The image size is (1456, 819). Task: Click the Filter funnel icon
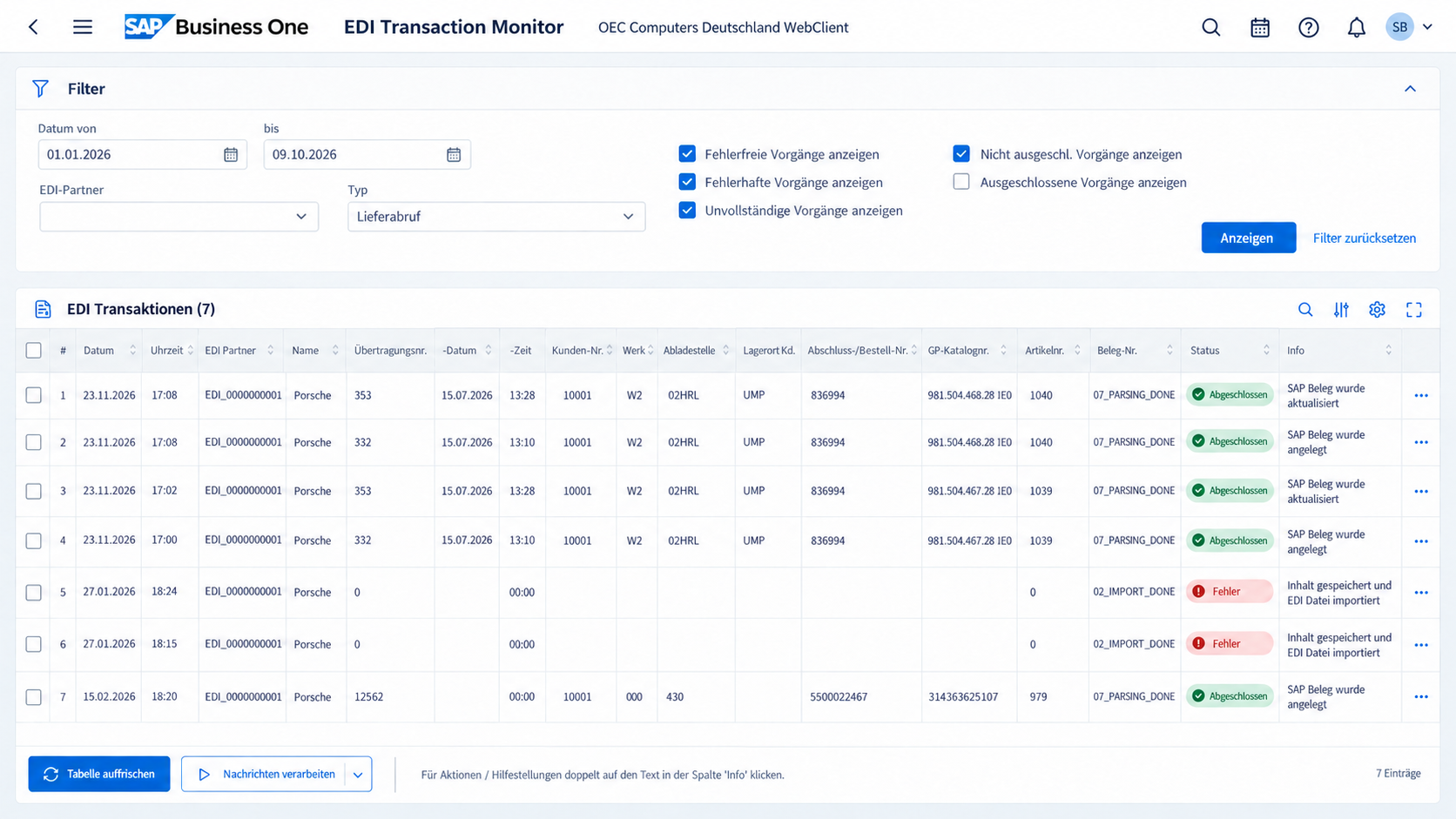point(40,89)
